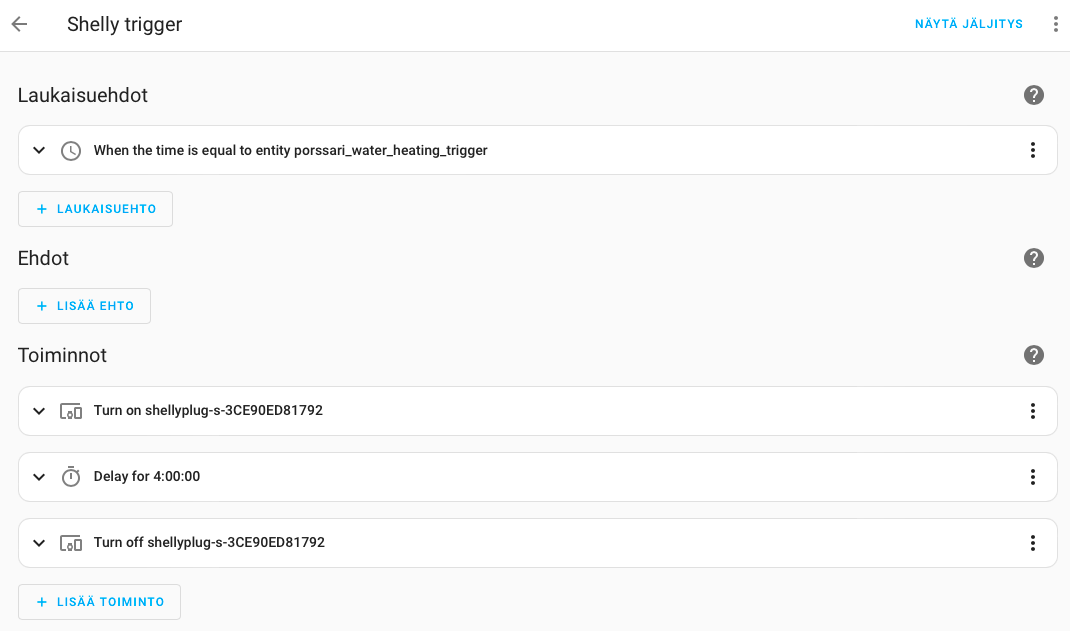Open help for Toiminnot section

1034,355
